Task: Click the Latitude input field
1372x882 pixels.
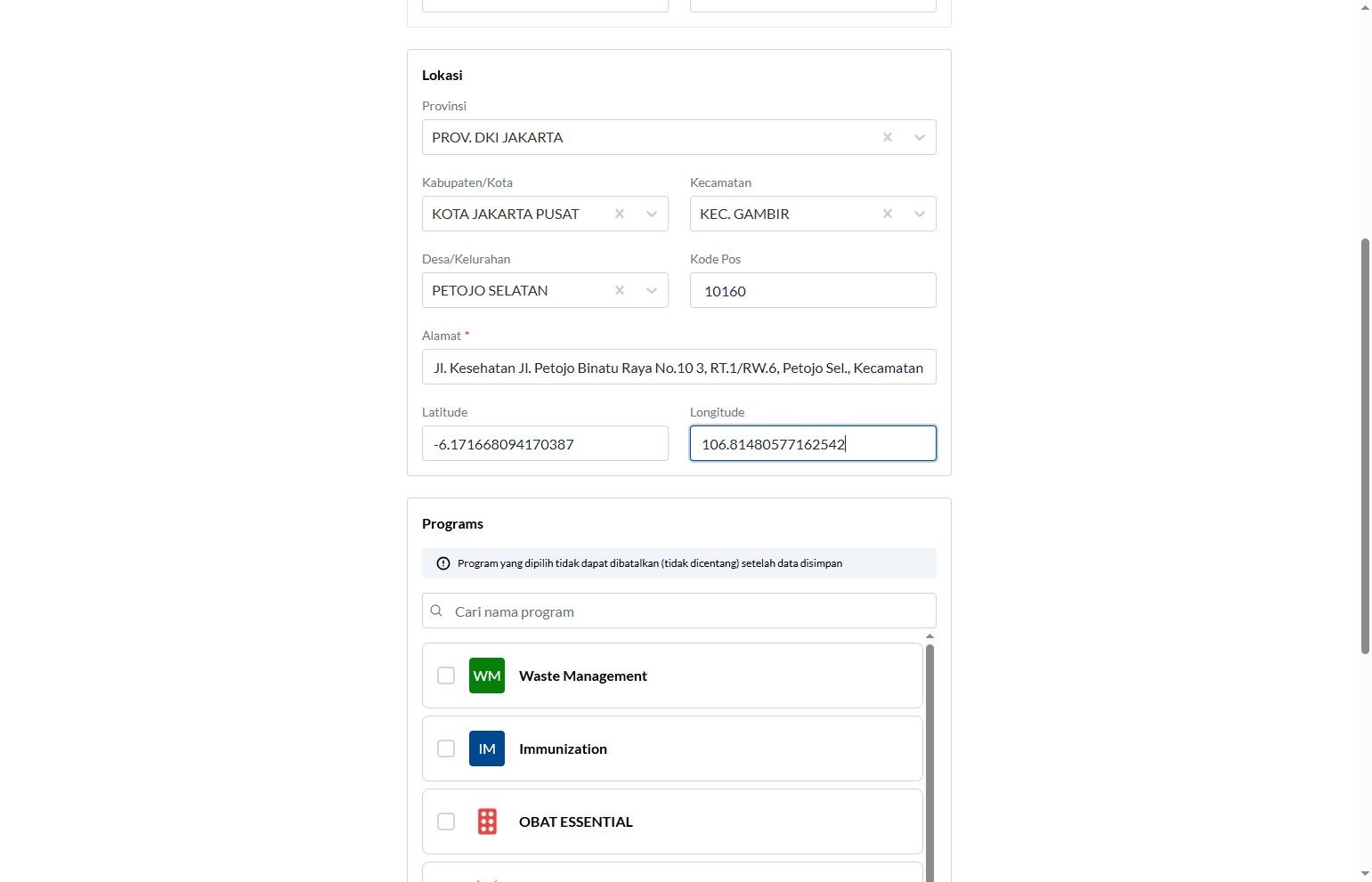Action: [545, 444]
